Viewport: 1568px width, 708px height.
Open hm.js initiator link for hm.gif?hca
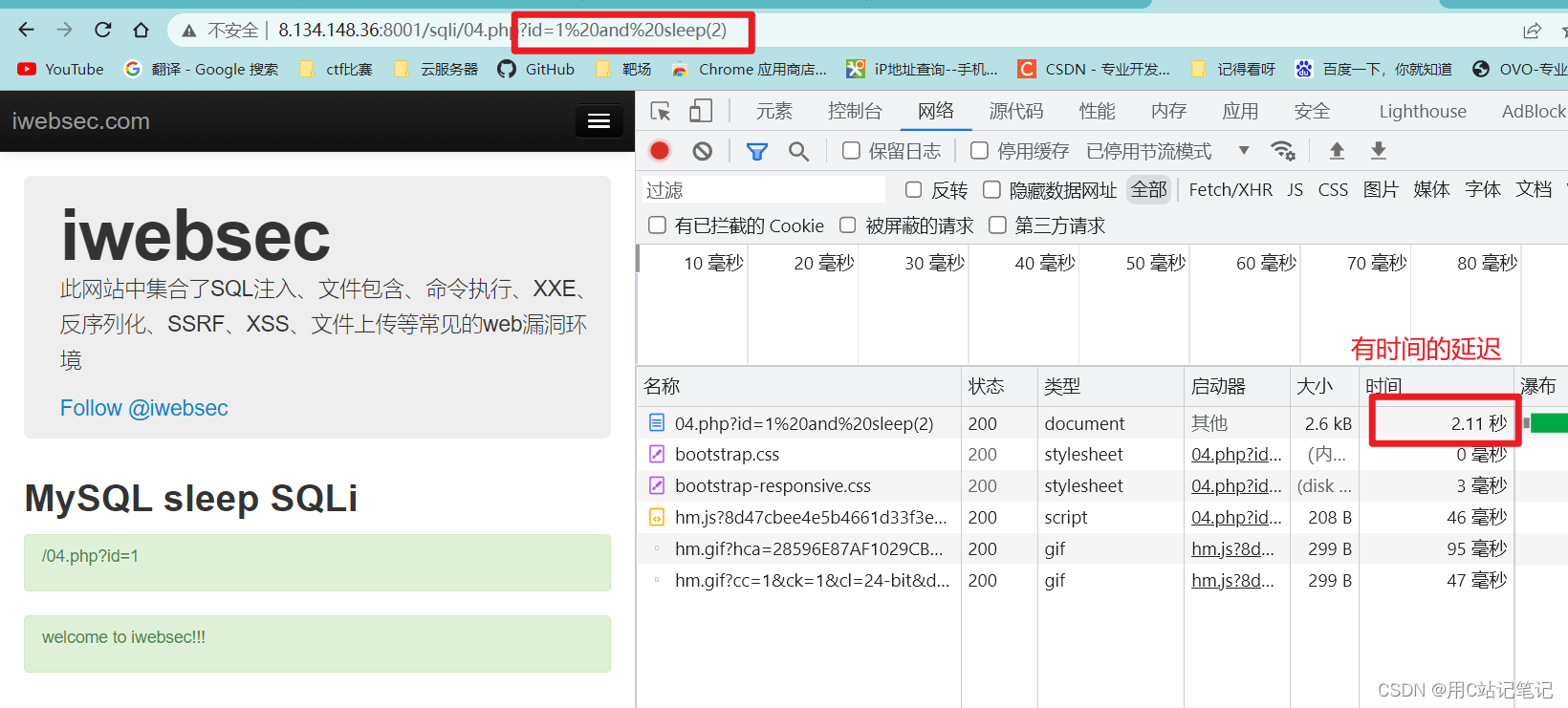(1232, 549)
